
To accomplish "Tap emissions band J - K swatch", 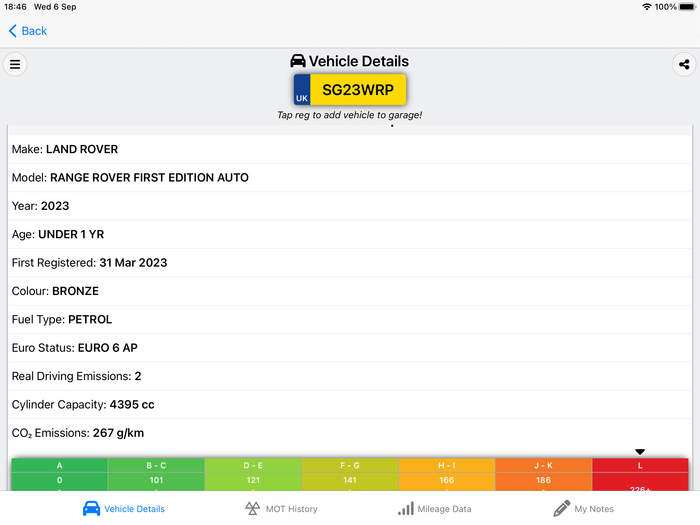I will 543,474.
